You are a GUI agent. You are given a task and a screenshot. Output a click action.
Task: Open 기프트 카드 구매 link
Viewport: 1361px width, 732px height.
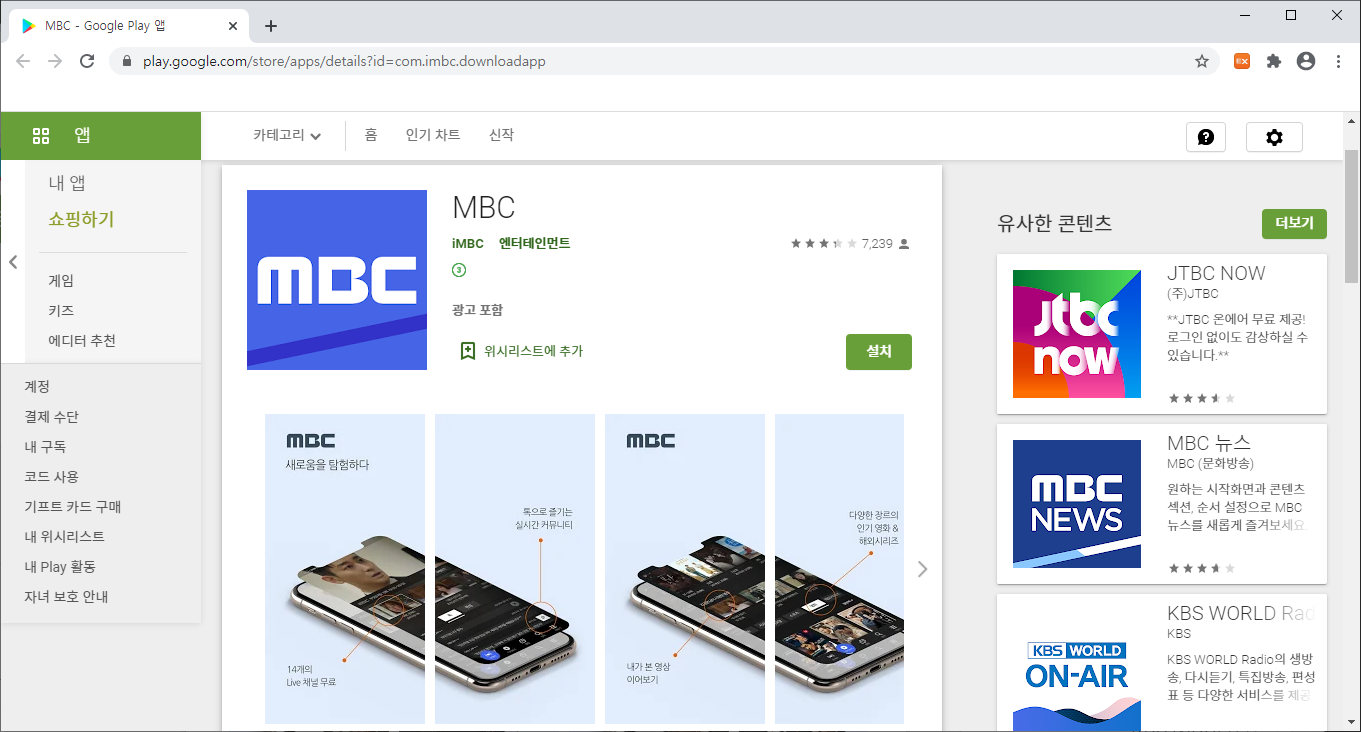(x=73, y=507)
